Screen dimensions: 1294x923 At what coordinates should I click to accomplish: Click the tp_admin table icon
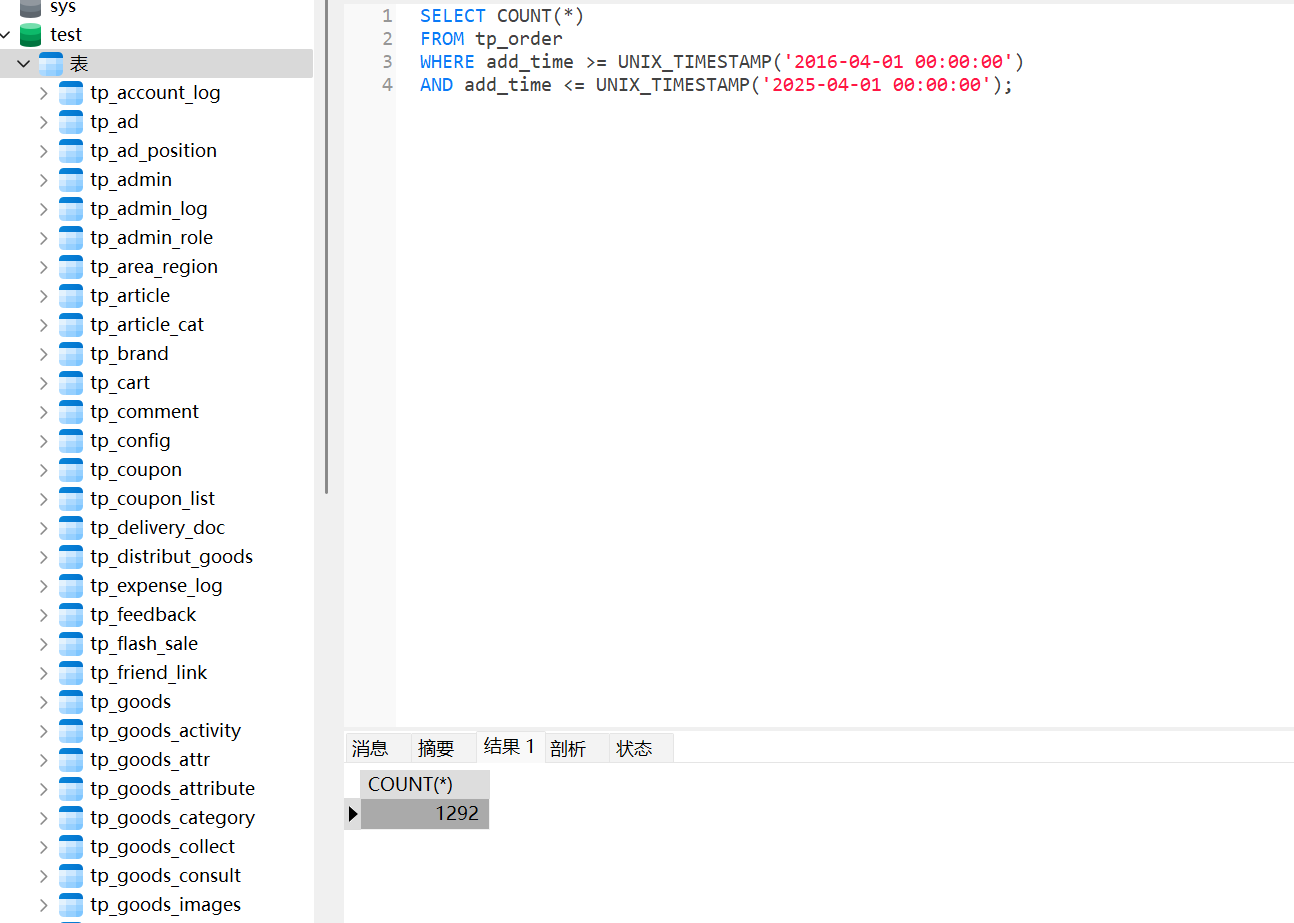tap(71, 180)
